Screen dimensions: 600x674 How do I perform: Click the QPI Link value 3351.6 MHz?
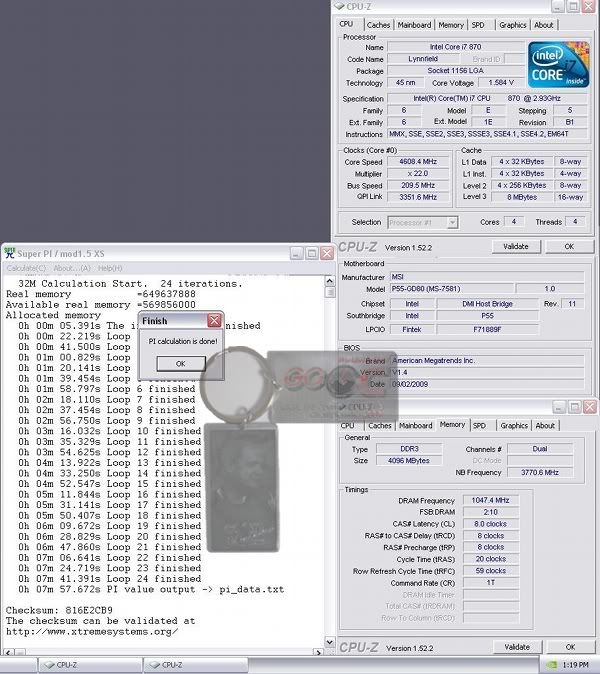(x=418, y=197)
